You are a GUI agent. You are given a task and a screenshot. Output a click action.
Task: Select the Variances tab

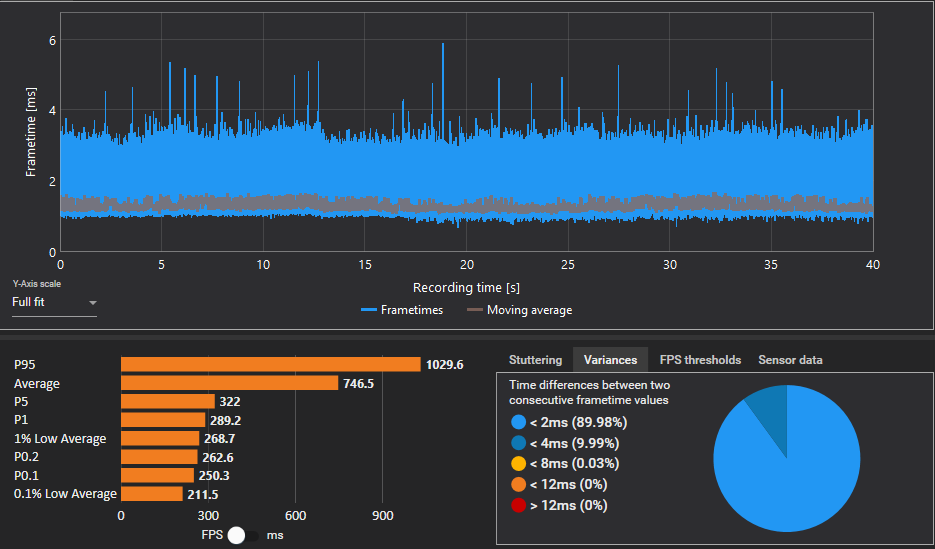click(x=611, y=360)
